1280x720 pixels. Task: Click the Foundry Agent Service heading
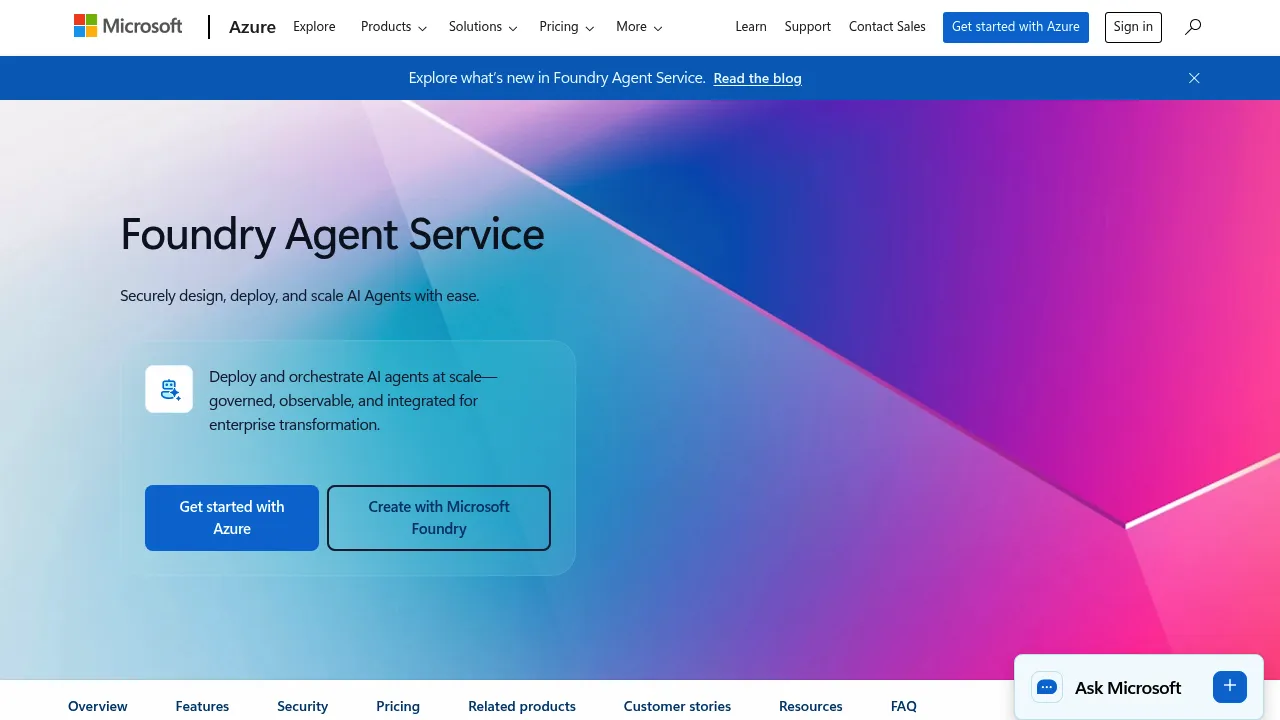click(x=332, y=234)
